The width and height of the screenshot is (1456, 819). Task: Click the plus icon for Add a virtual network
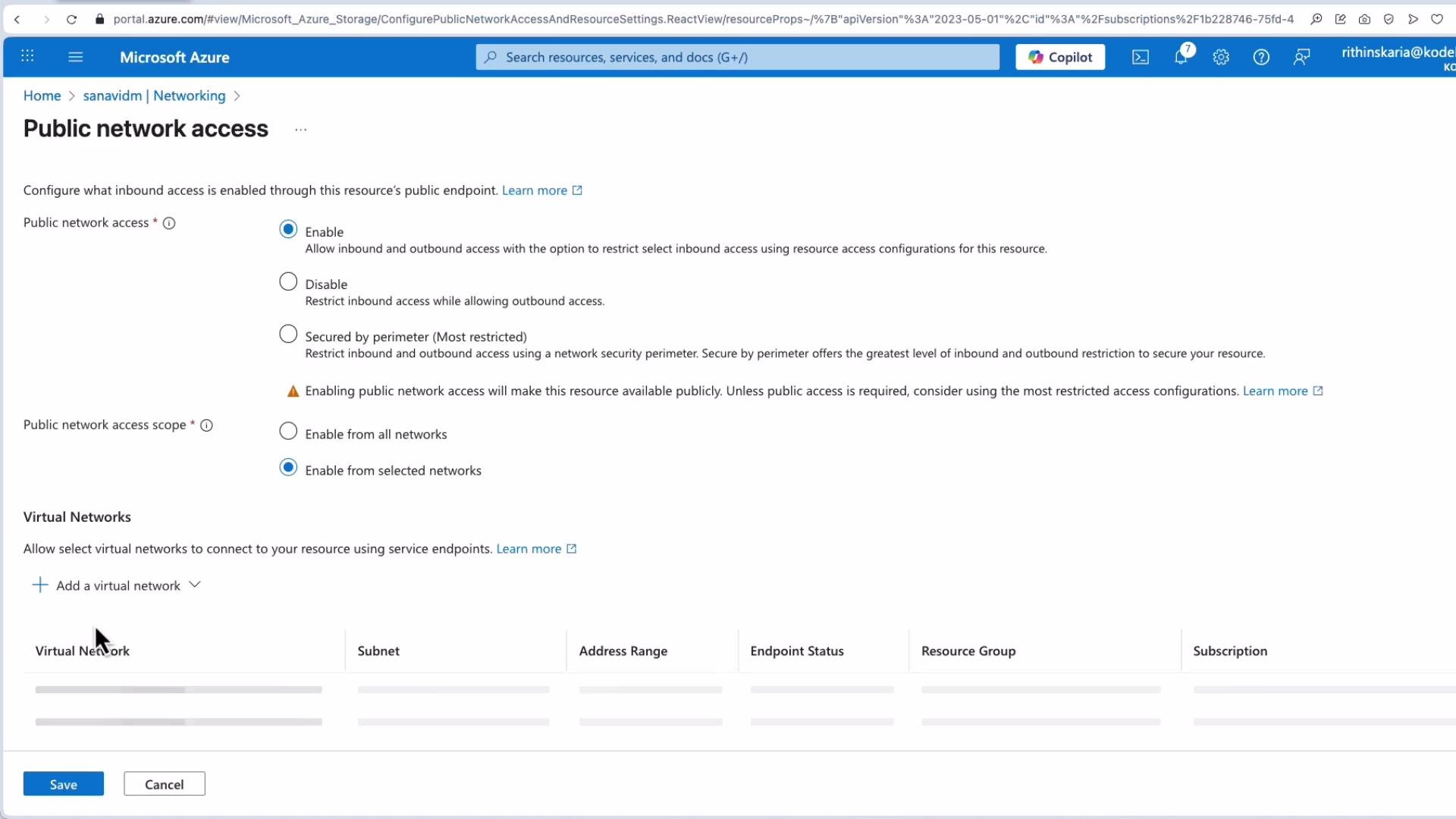coord(40,585)
